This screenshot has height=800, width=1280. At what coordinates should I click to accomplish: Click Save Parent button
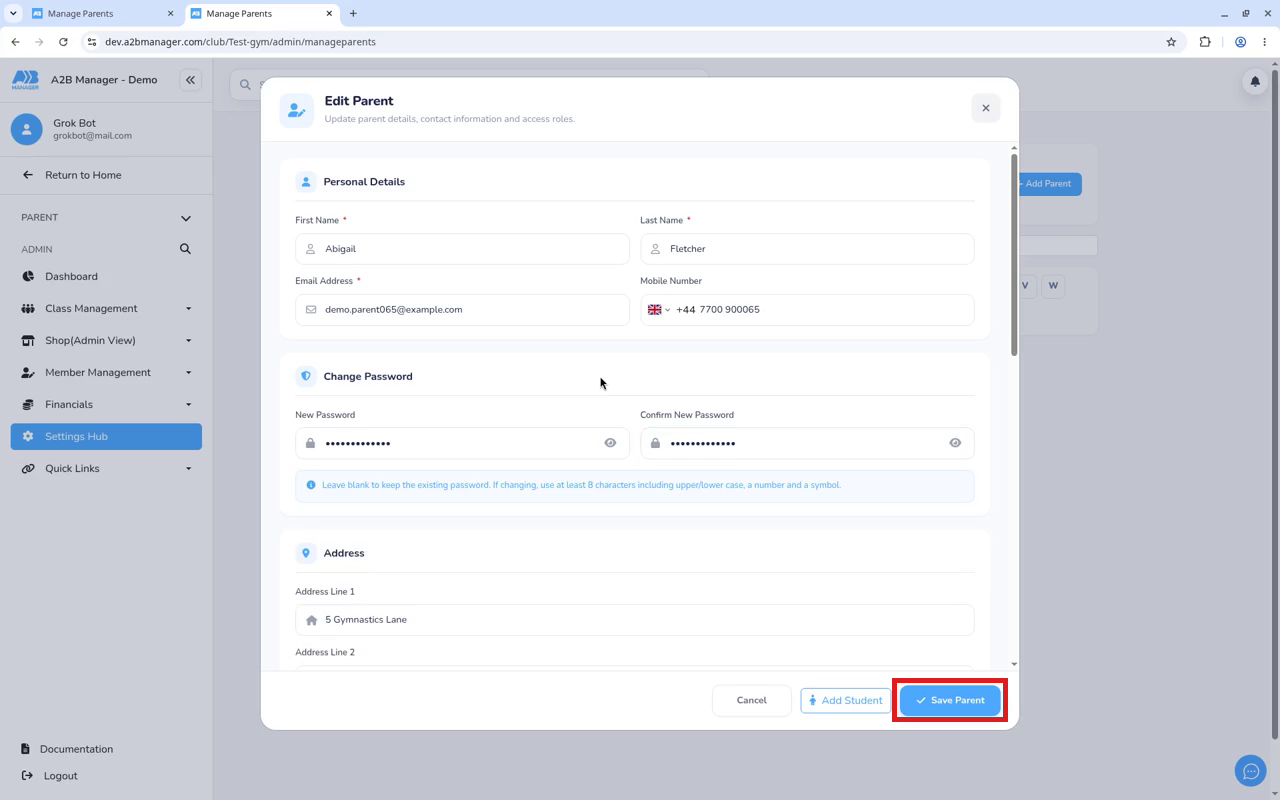950,701
